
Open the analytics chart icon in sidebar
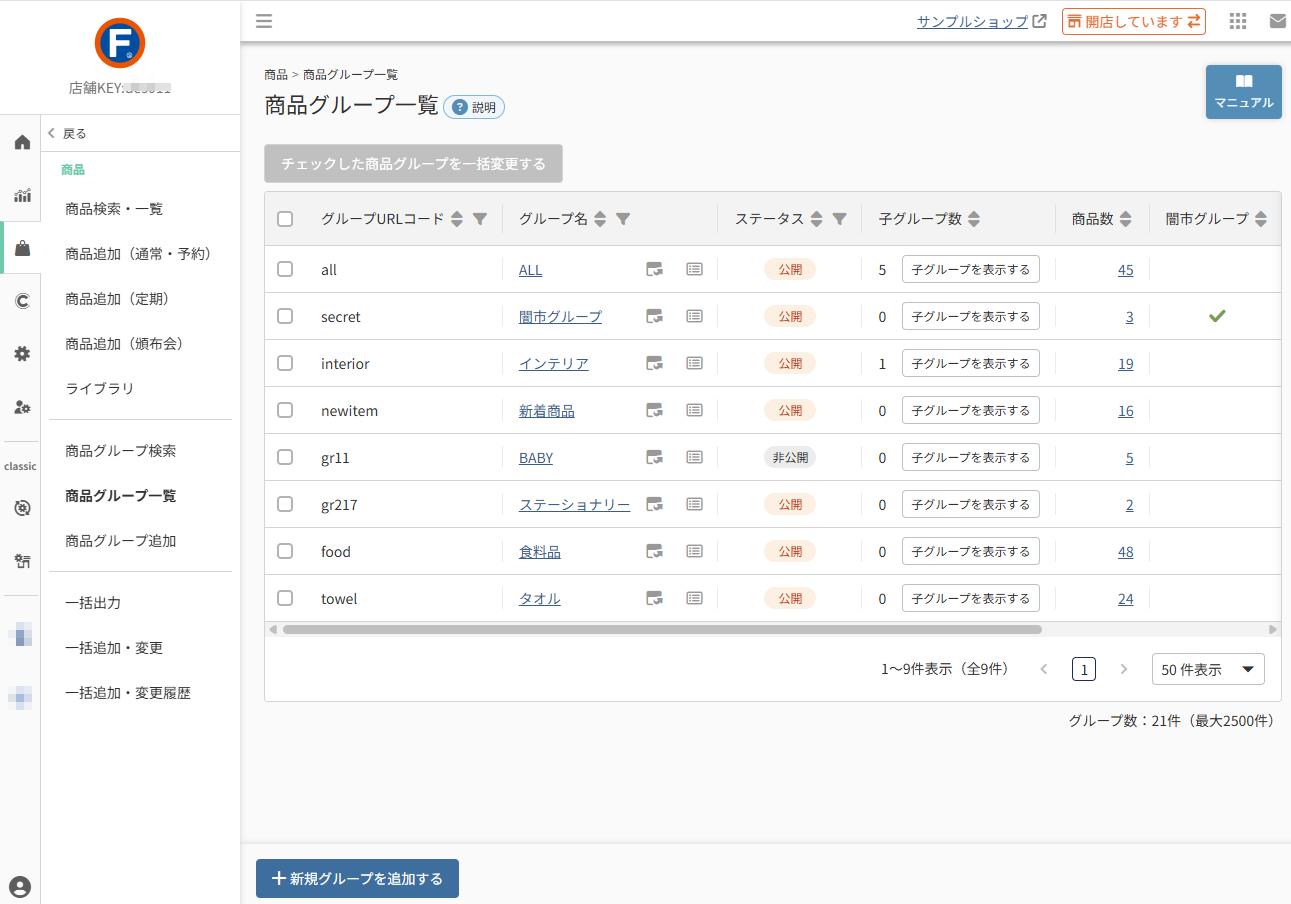point(22,196)
